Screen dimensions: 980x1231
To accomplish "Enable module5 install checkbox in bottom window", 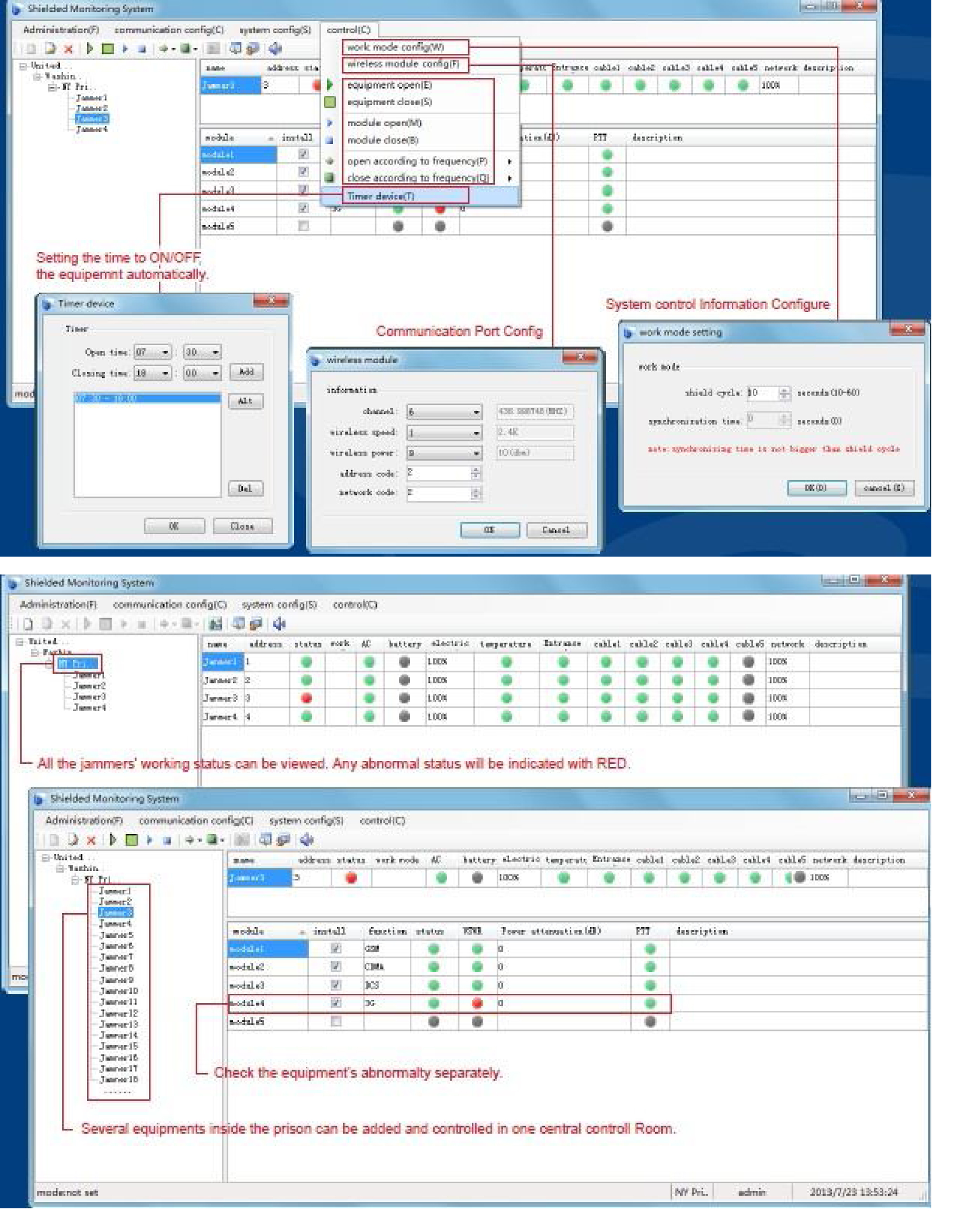I will click(335, 1021).
